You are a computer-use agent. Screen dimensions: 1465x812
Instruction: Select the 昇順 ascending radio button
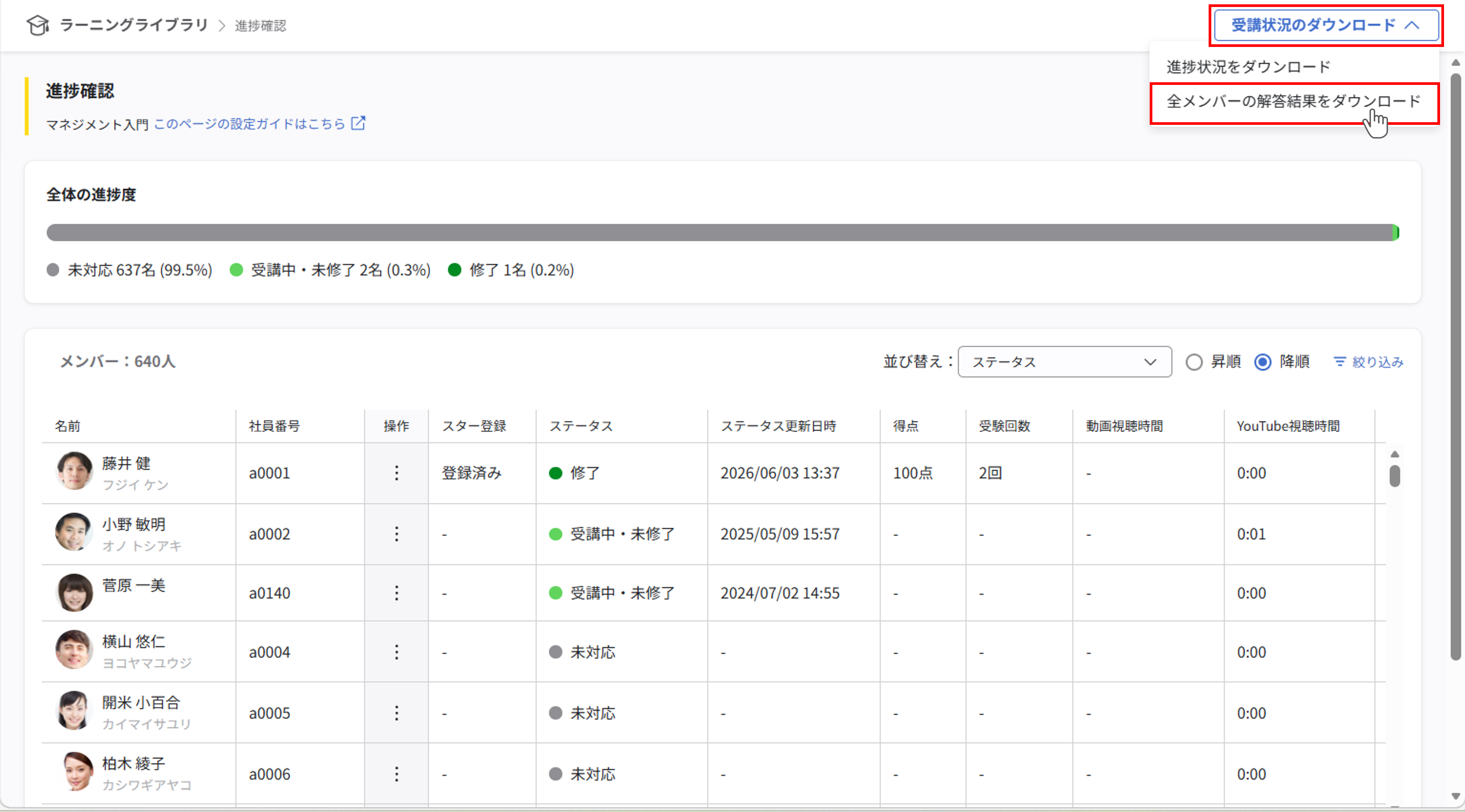tap(1194, 362)
